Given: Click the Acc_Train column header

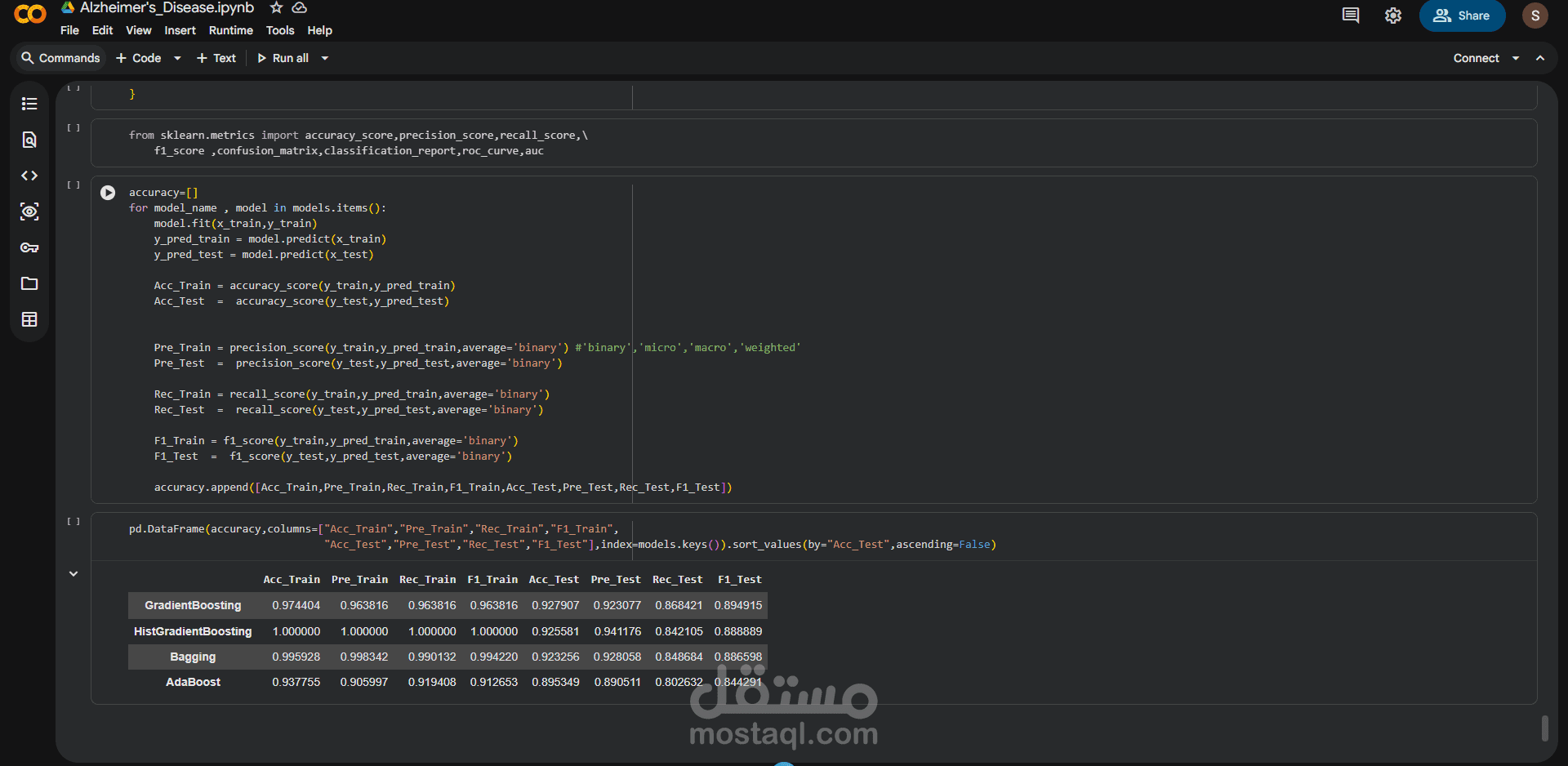Looking at the screenshot, I should (292, 580).
